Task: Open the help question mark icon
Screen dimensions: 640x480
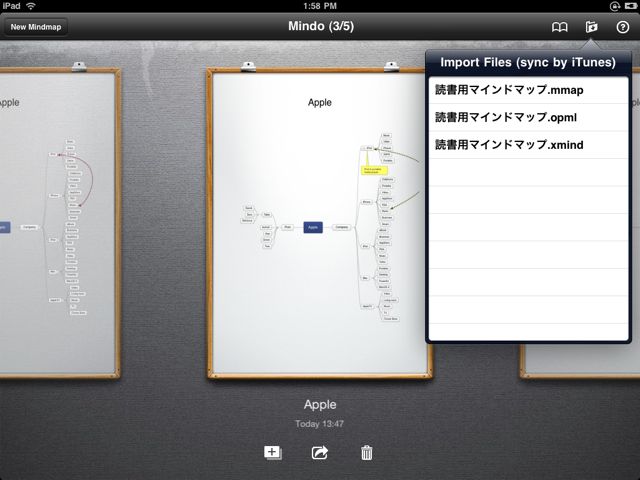Action: point(622,27)
